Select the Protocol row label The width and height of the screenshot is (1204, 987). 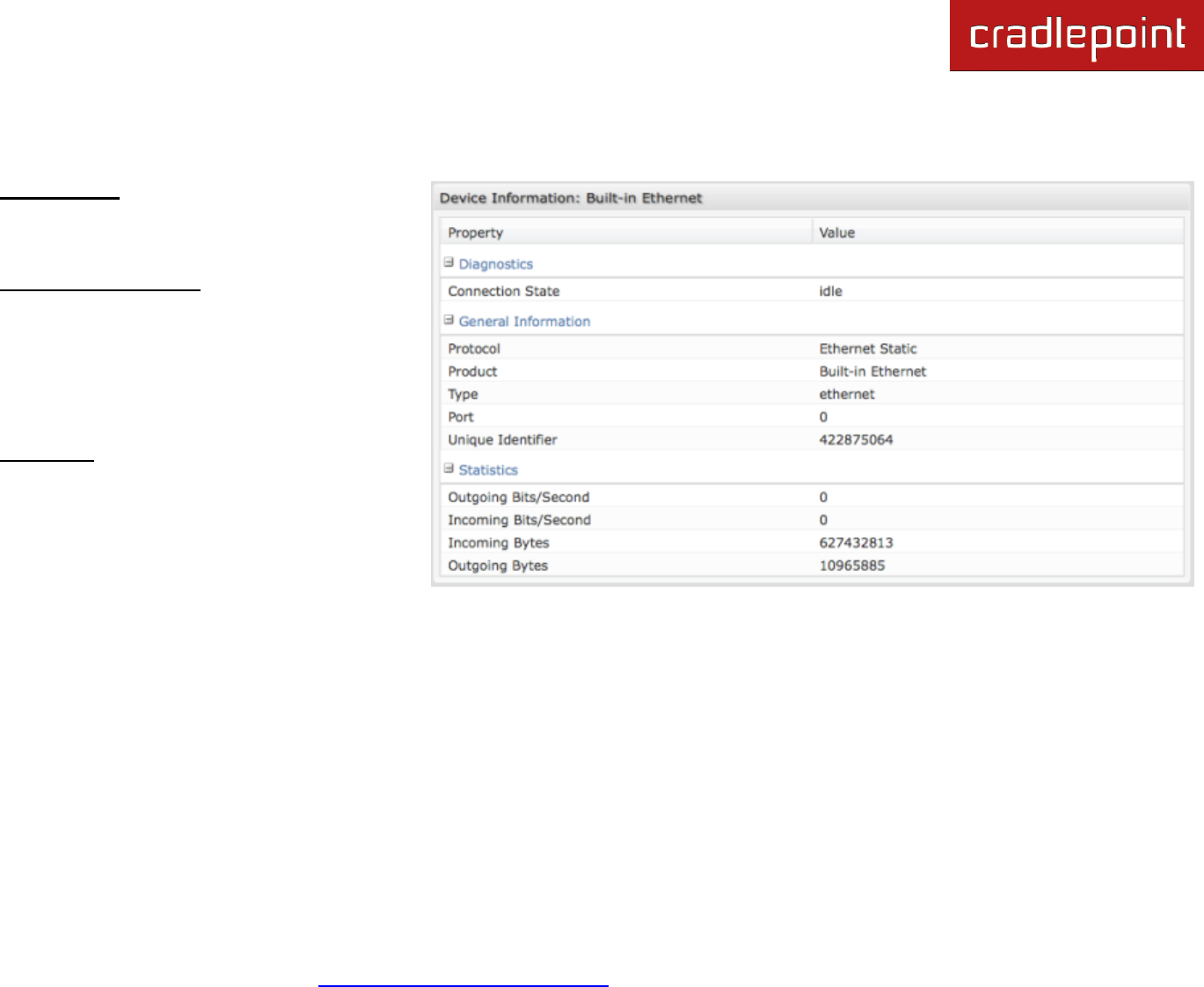pyautogui.click(x=474, y=348)
